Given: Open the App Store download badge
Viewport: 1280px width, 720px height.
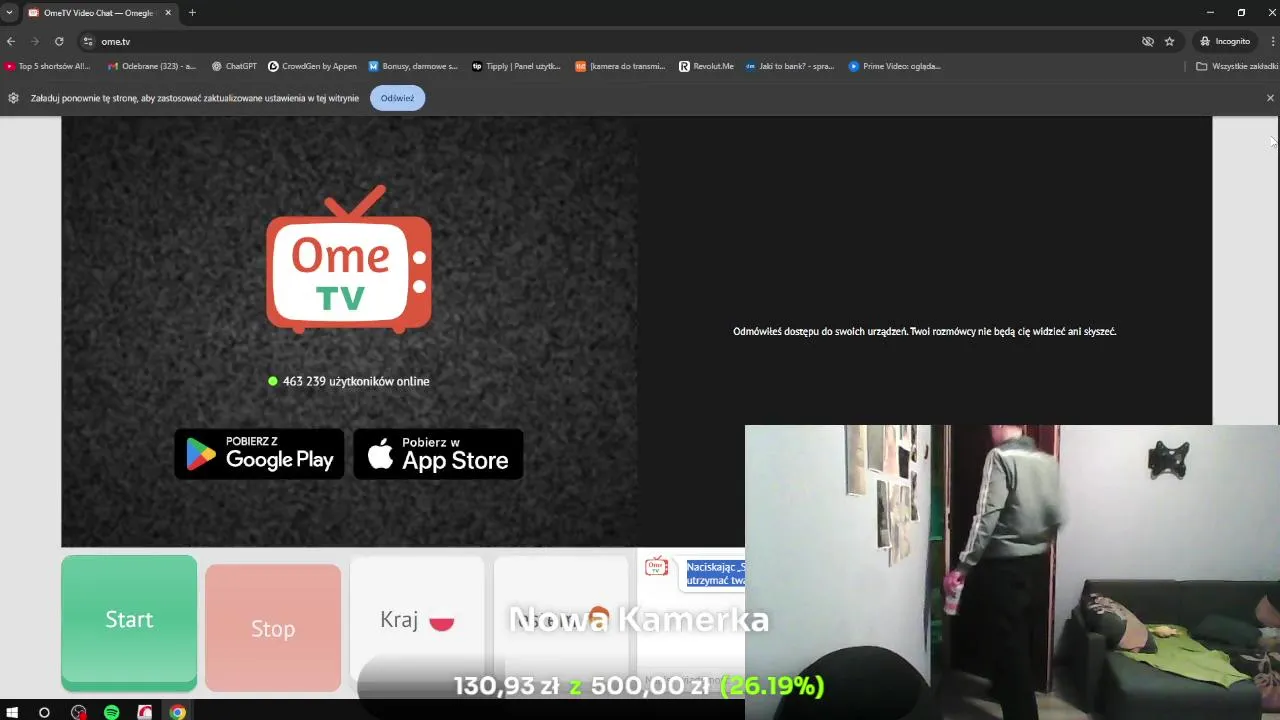Looking at the screenshot, I should pyautogui.click(x=438, y=454).
